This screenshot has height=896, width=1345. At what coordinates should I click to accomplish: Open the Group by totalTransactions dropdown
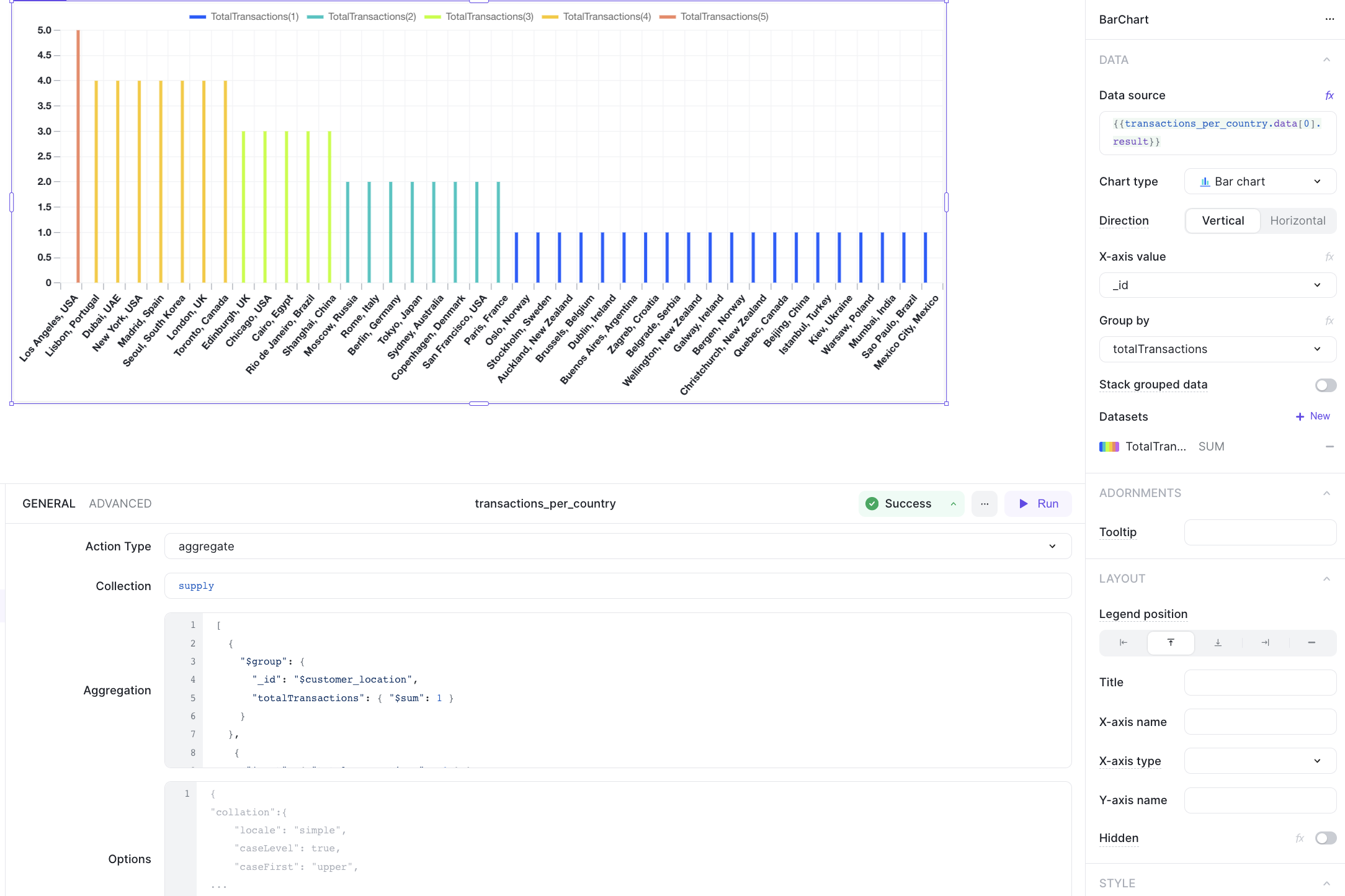[x=1217, y=349]
